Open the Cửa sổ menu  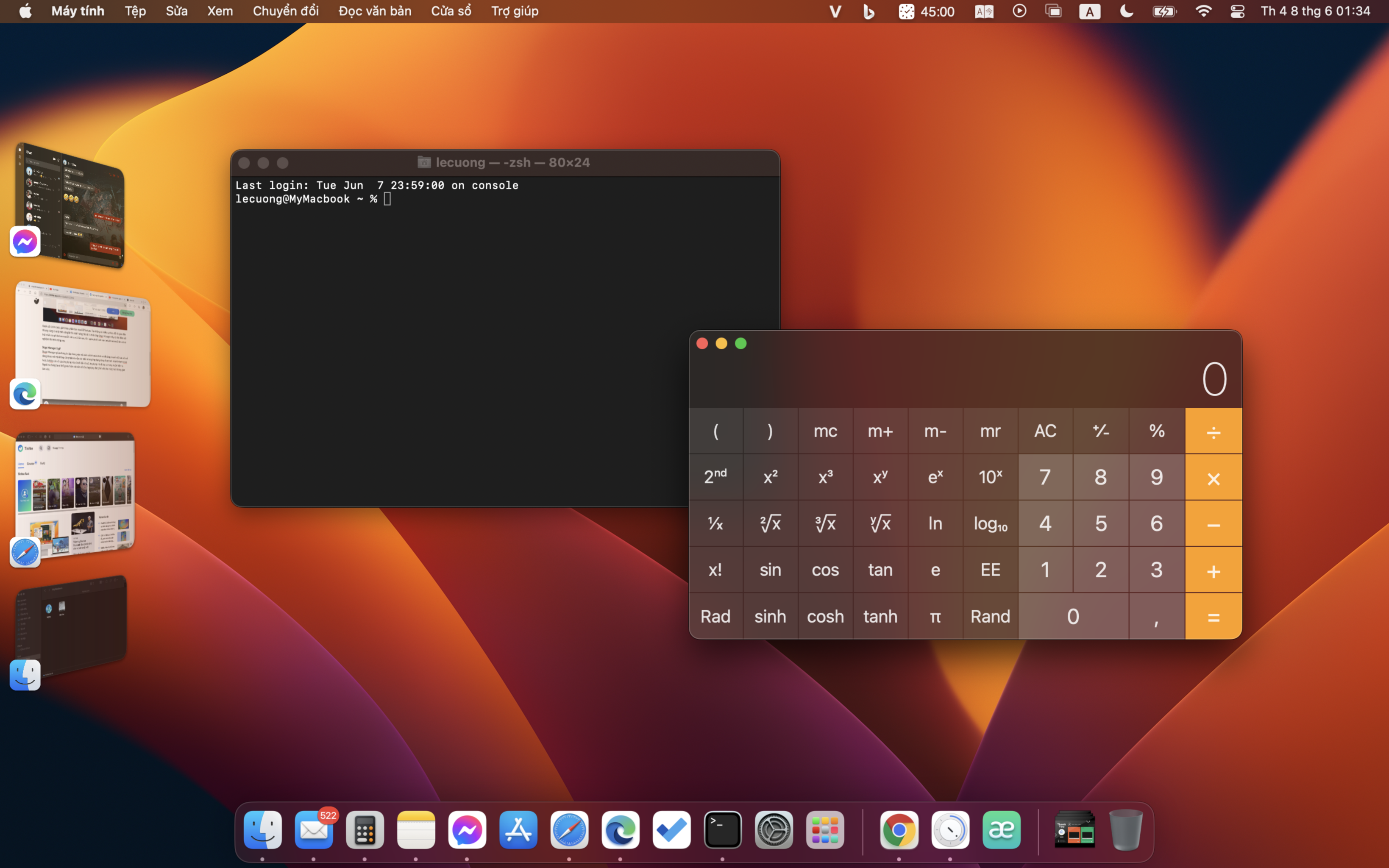(451, 11)
